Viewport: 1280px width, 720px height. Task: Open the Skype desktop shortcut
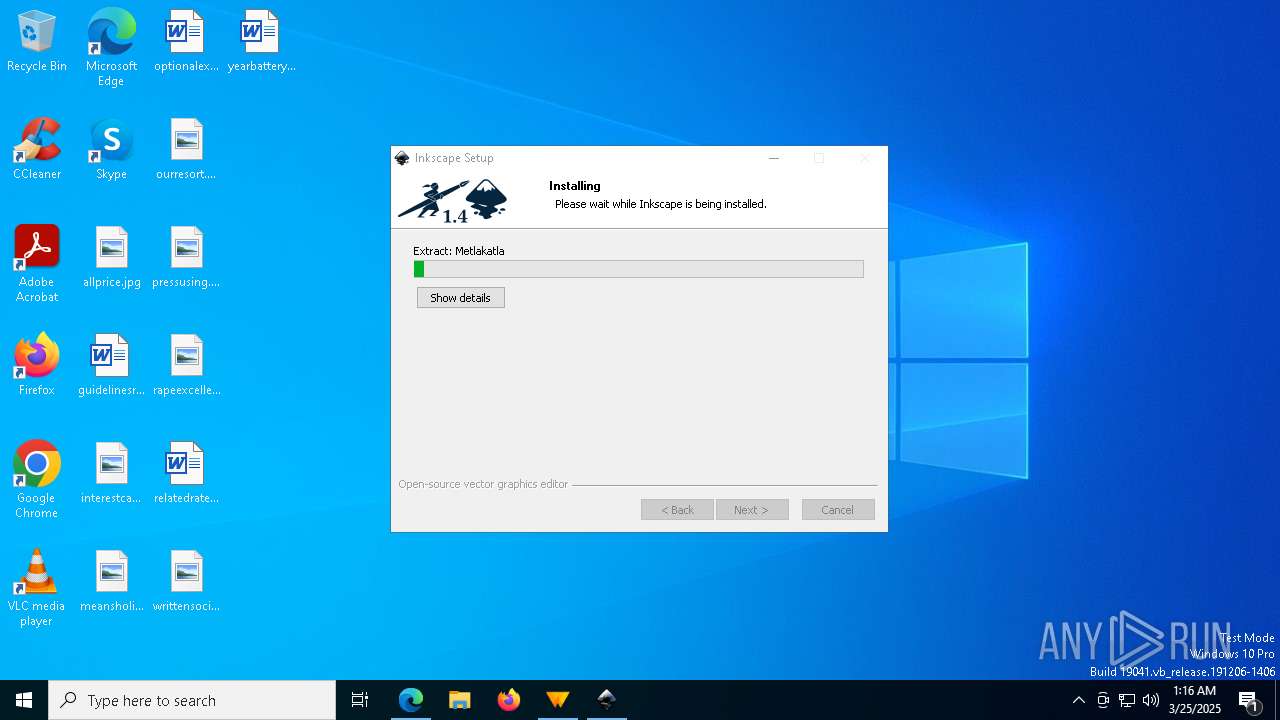coord(111,149)
